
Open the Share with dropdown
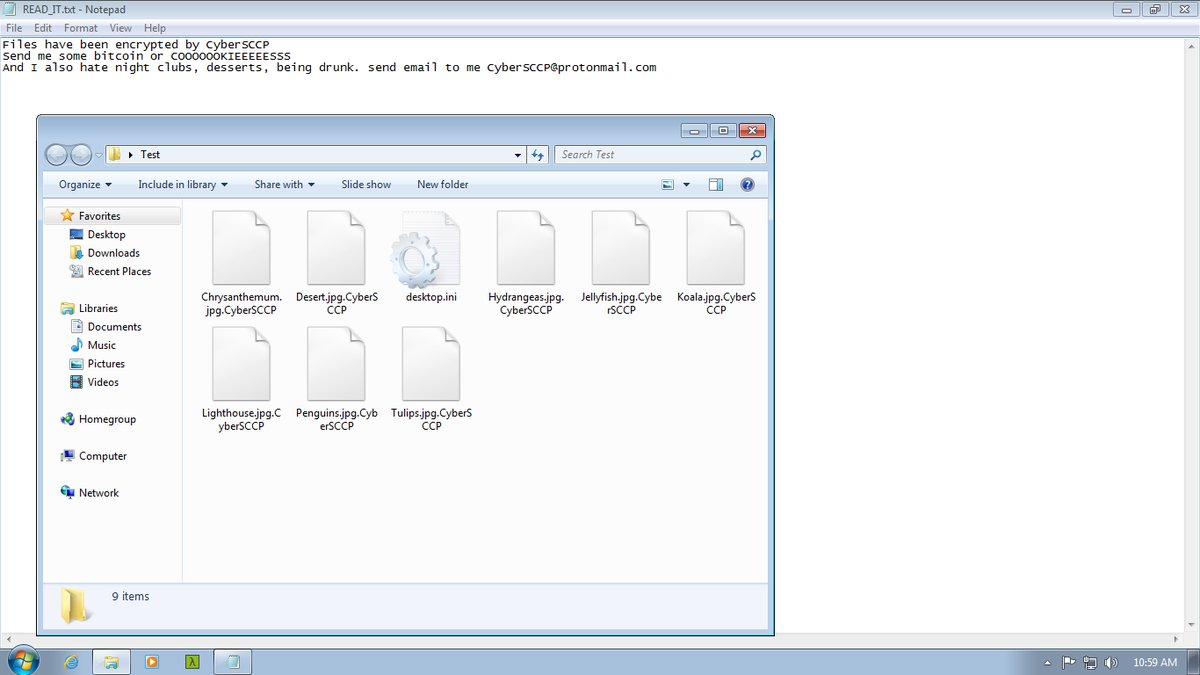(x=284, y=185)
